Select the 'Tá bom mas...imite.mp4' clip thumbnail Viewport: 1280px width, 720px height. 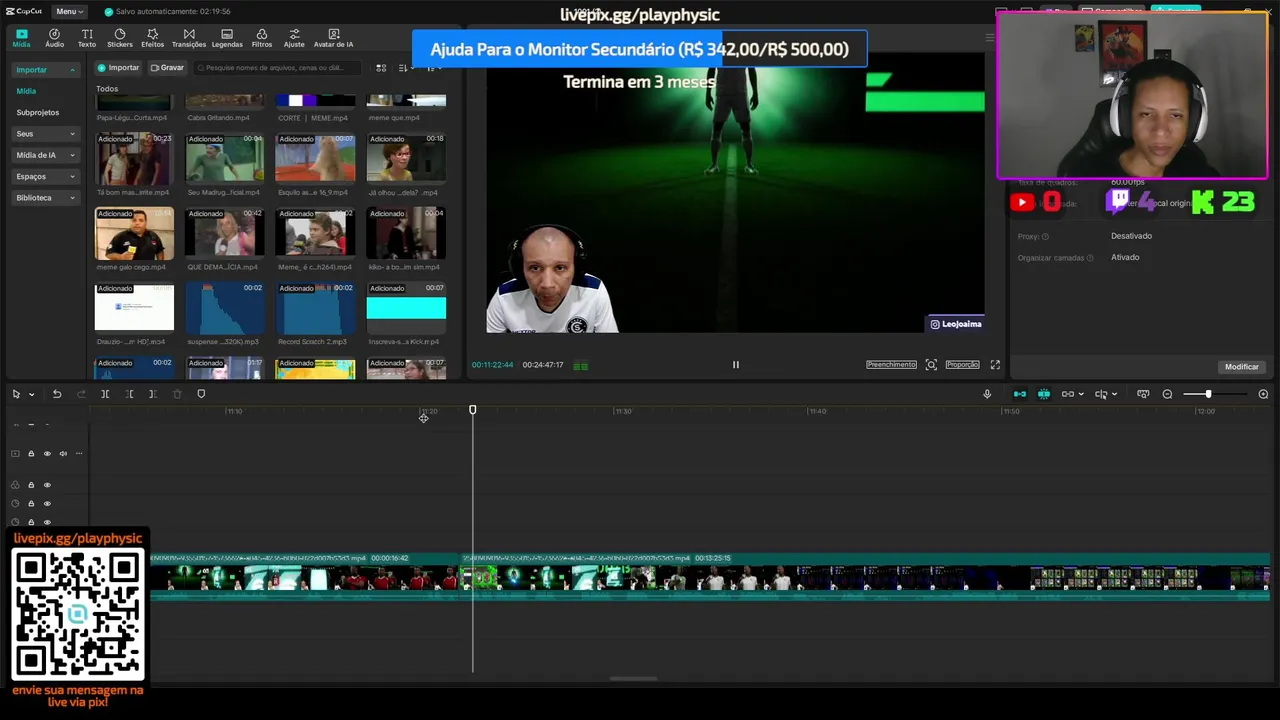click(x=134, y=158)
